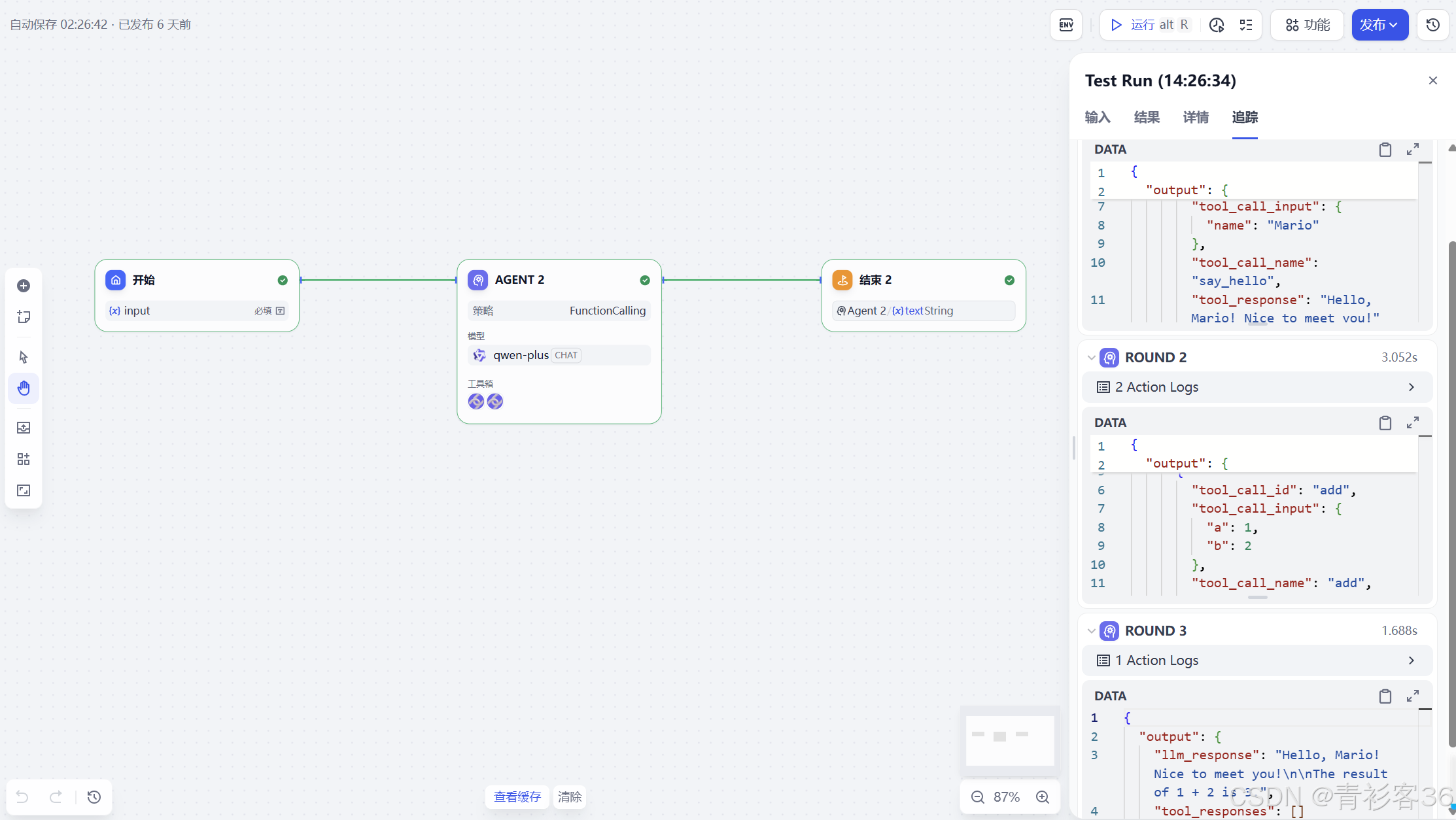Open version history icon at top right
1456x820 pixels.
point(1432,25)
